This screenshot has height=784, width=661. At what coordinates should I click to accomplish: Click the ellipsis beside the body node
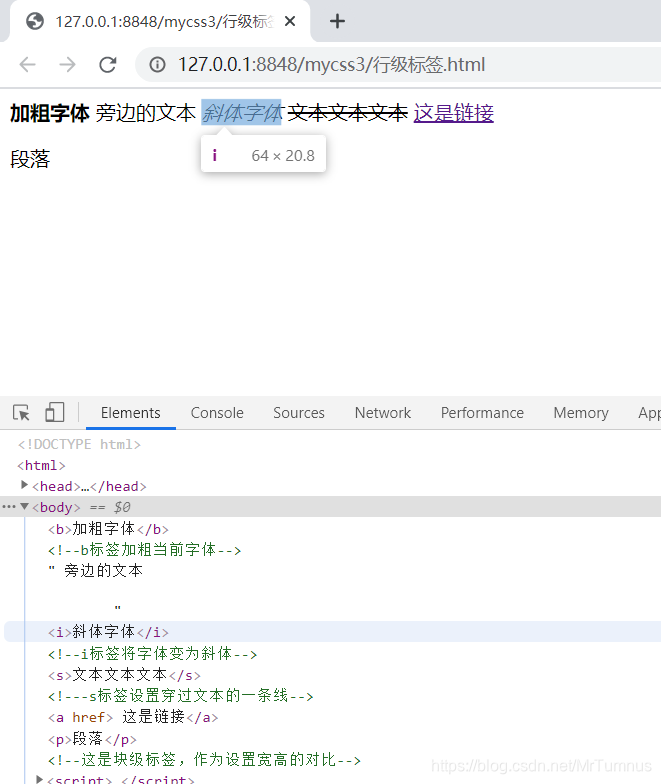[x=8, y=506]
